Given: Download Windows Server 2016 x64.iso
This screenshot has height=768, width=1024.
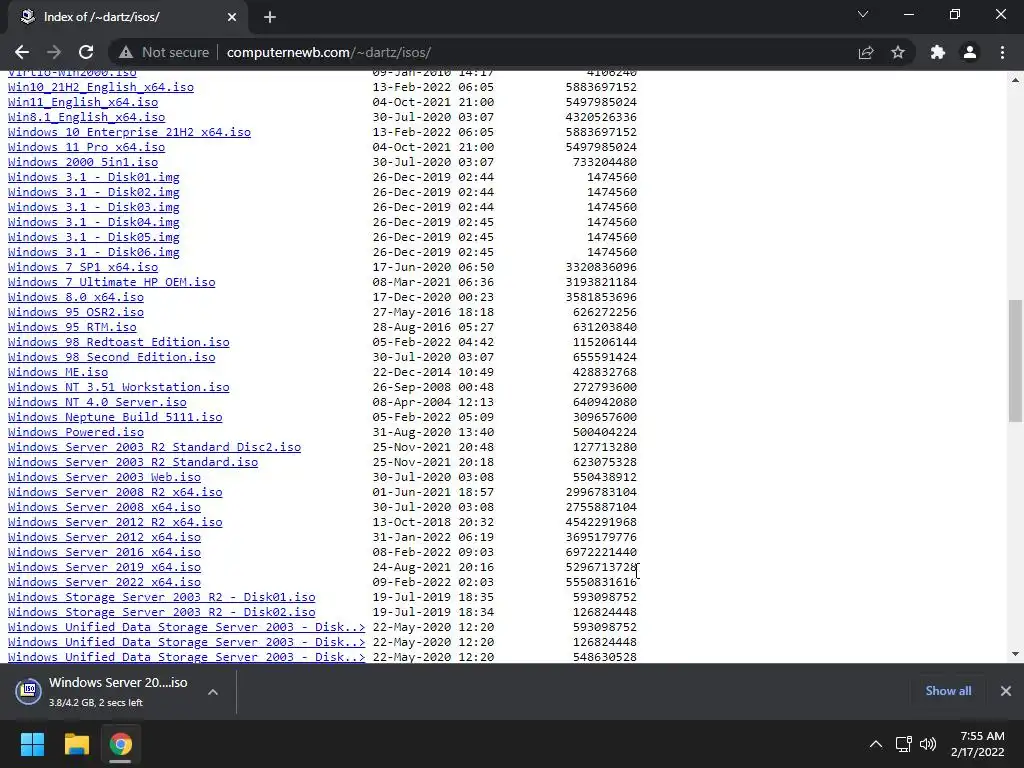Looking at the screenshot, I should click(x=104, y=552).
